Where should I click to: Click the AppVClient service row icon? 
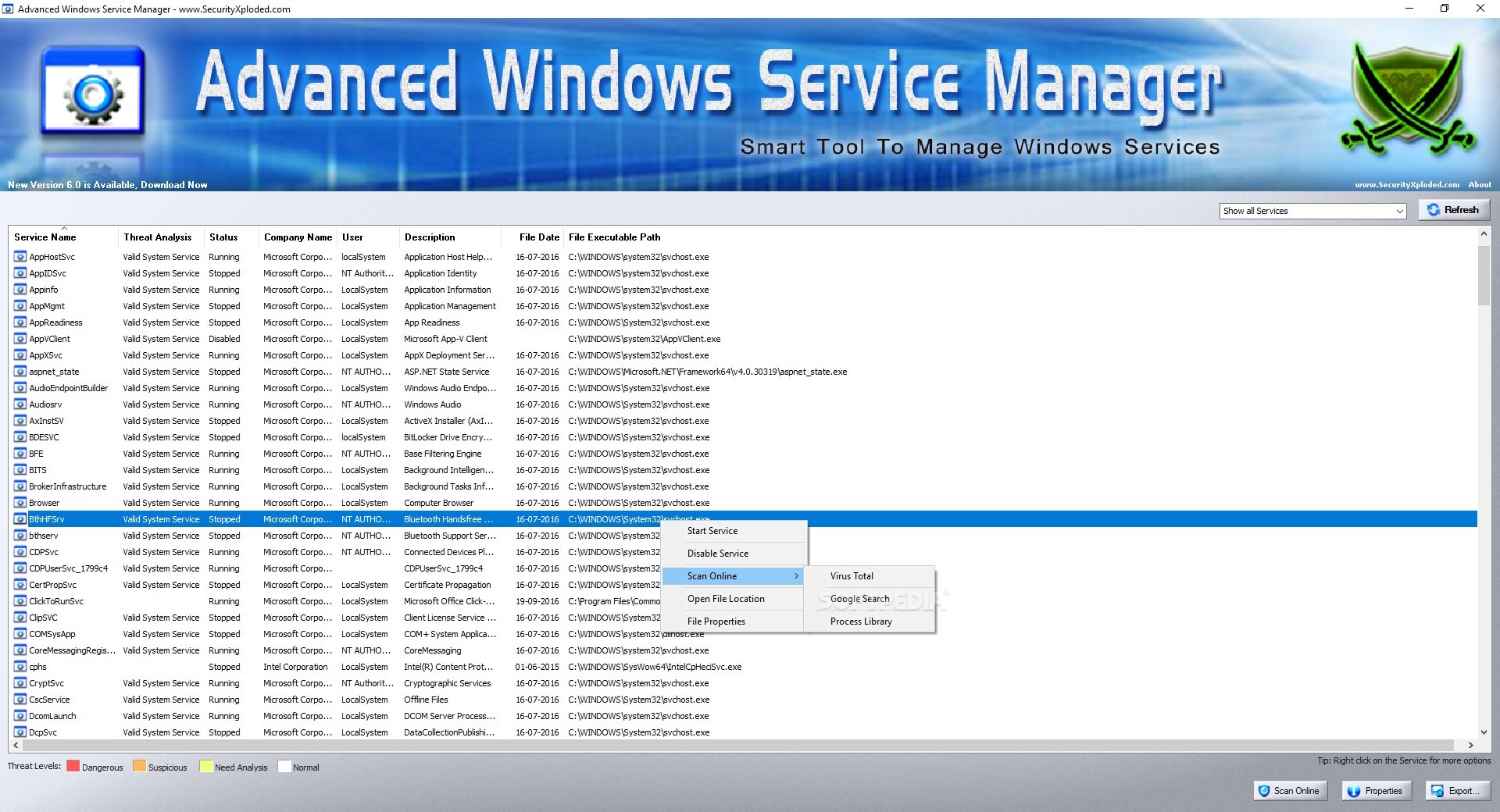coord(20,339)
